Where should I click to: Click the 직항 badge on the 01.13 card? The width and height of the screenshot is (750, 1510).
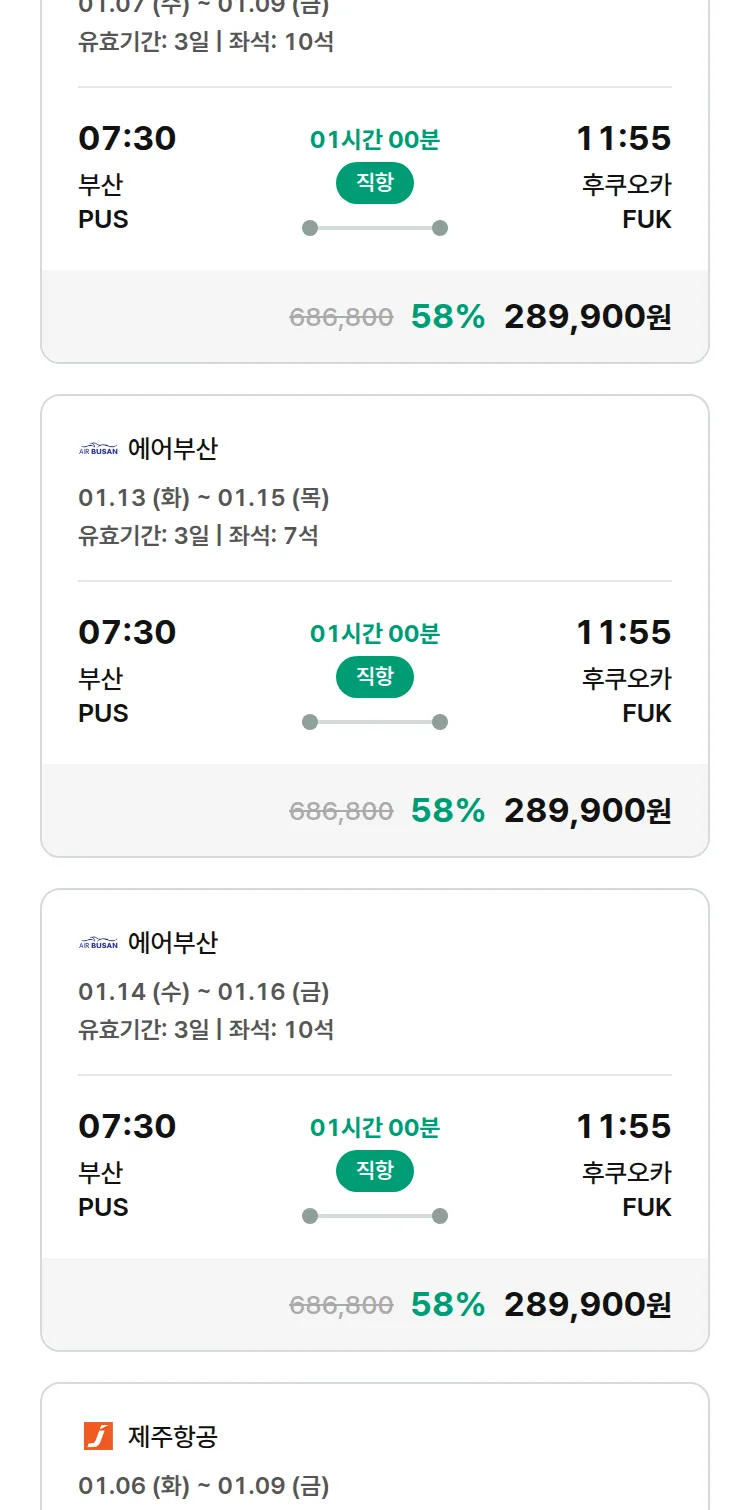tap(375, 677)
